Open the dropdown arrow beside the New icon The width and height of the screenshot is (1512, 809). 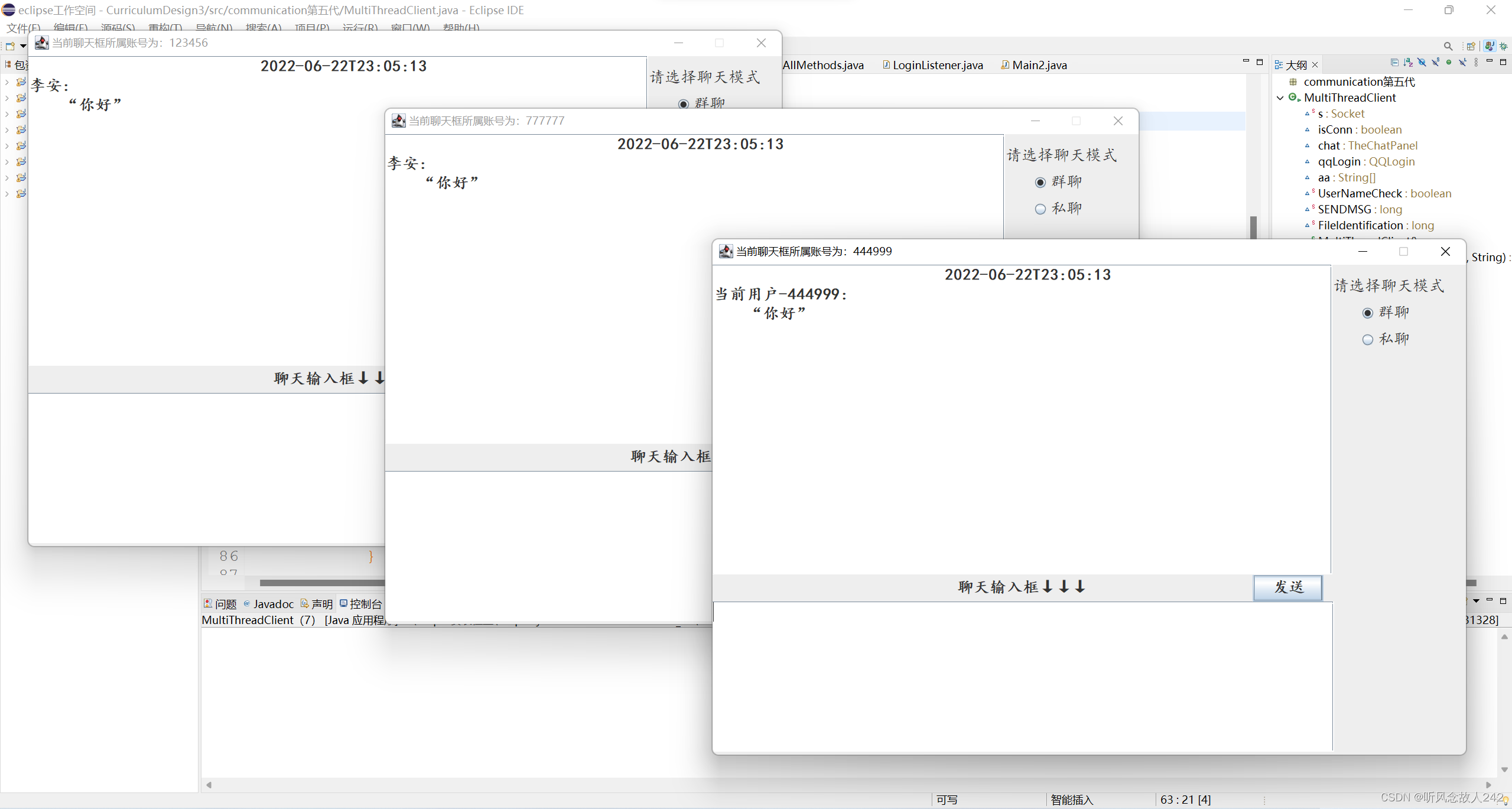tap(23, 46)
